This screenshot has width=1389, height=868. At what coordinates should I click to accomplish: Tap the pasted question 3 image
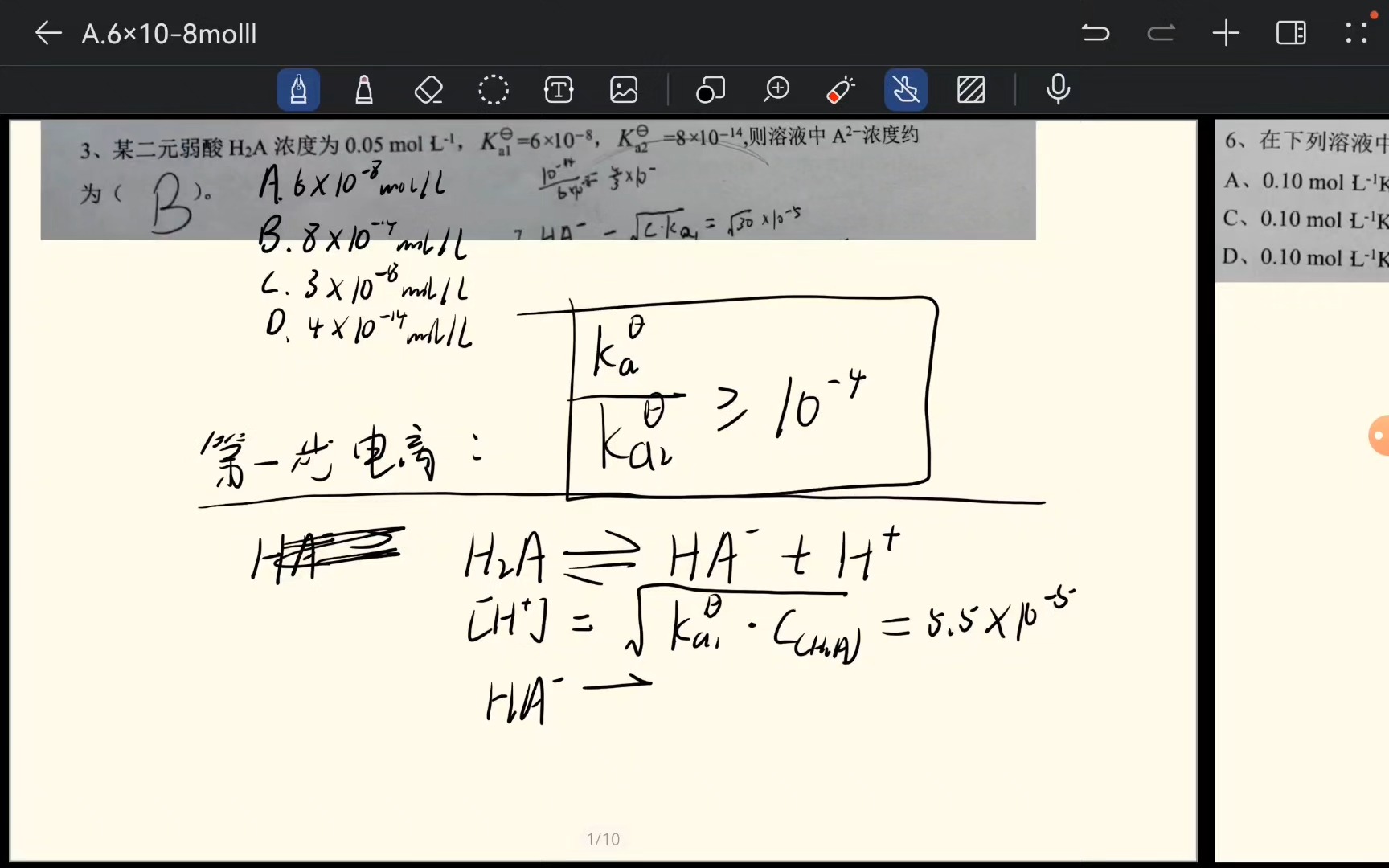538,180
